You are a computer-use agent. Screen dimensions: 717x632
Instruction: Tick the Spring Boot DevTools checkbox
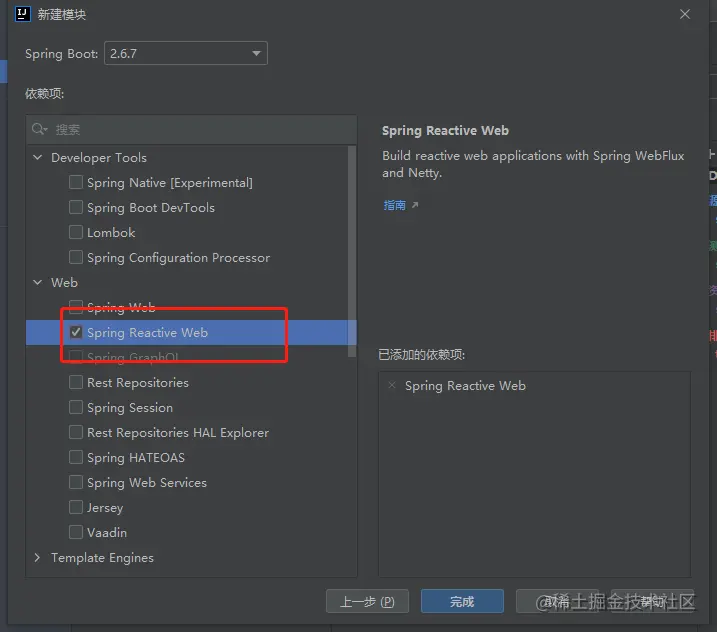coord(76,207)
